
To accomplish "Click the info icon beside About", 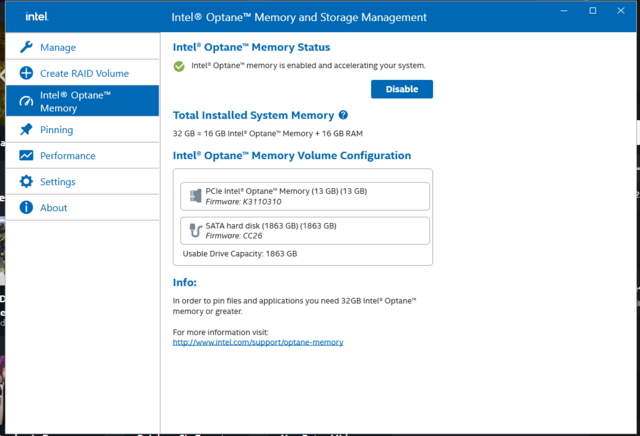I will 26,208.
